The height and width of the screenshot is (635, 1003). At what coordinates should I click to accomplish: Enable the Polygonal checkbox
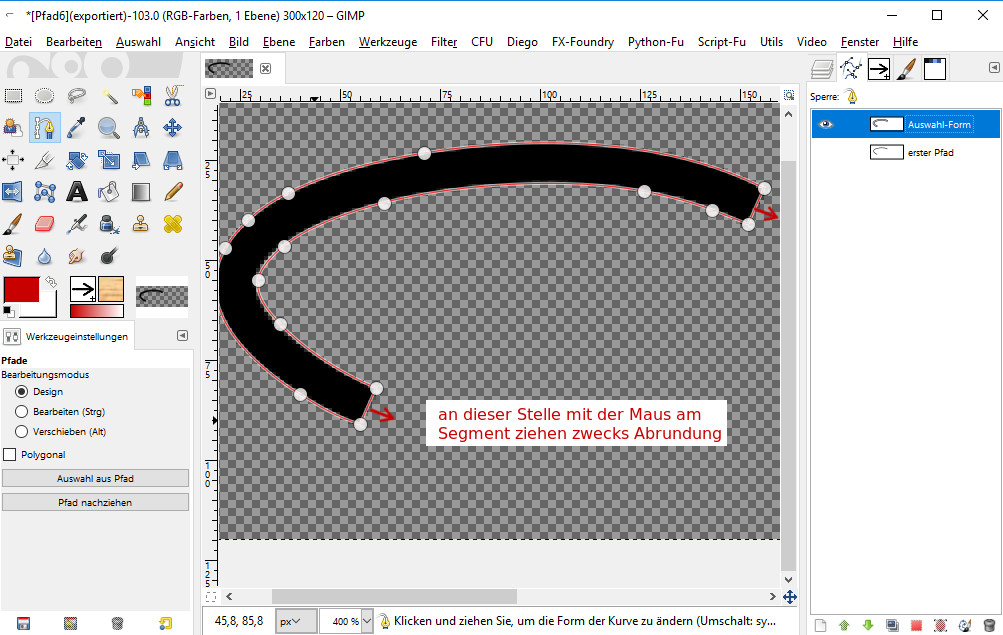point(10,455)
